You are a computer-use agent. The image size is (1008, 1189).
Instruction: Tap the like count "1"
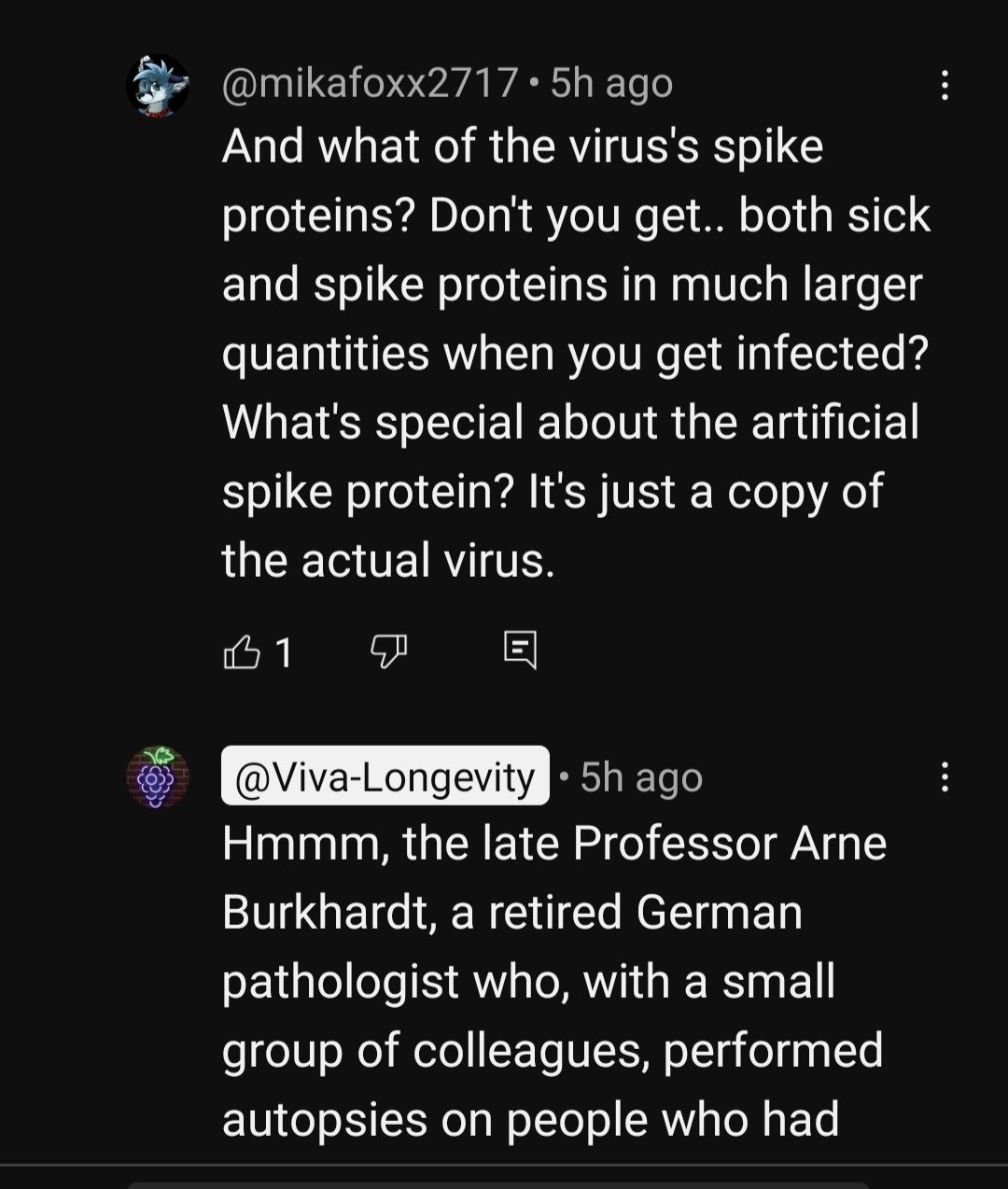[285, 652]
